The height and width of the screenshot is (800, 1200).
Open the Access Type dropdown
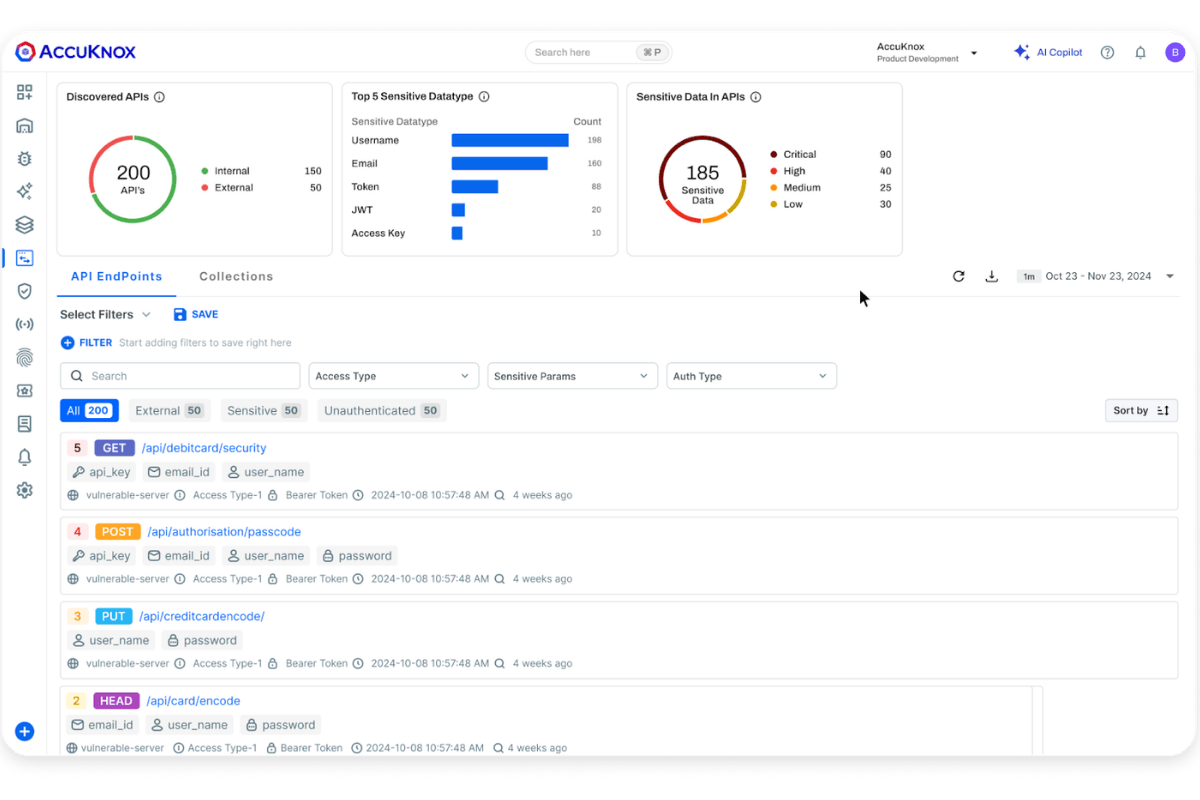393,376
